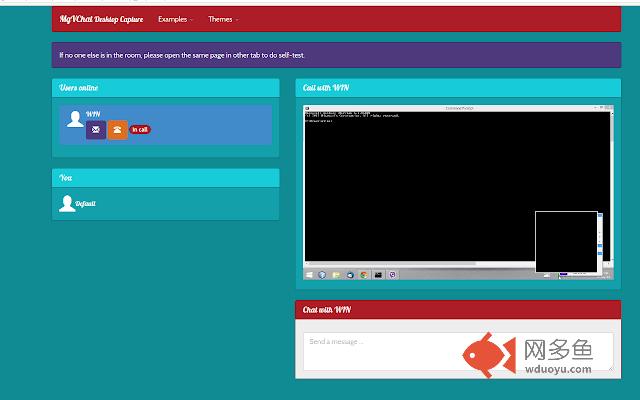The height and width of the screenshot is (400, 640).
Task: Click the File Explorer icon in shared taskbar
Action: click(337, 274)
